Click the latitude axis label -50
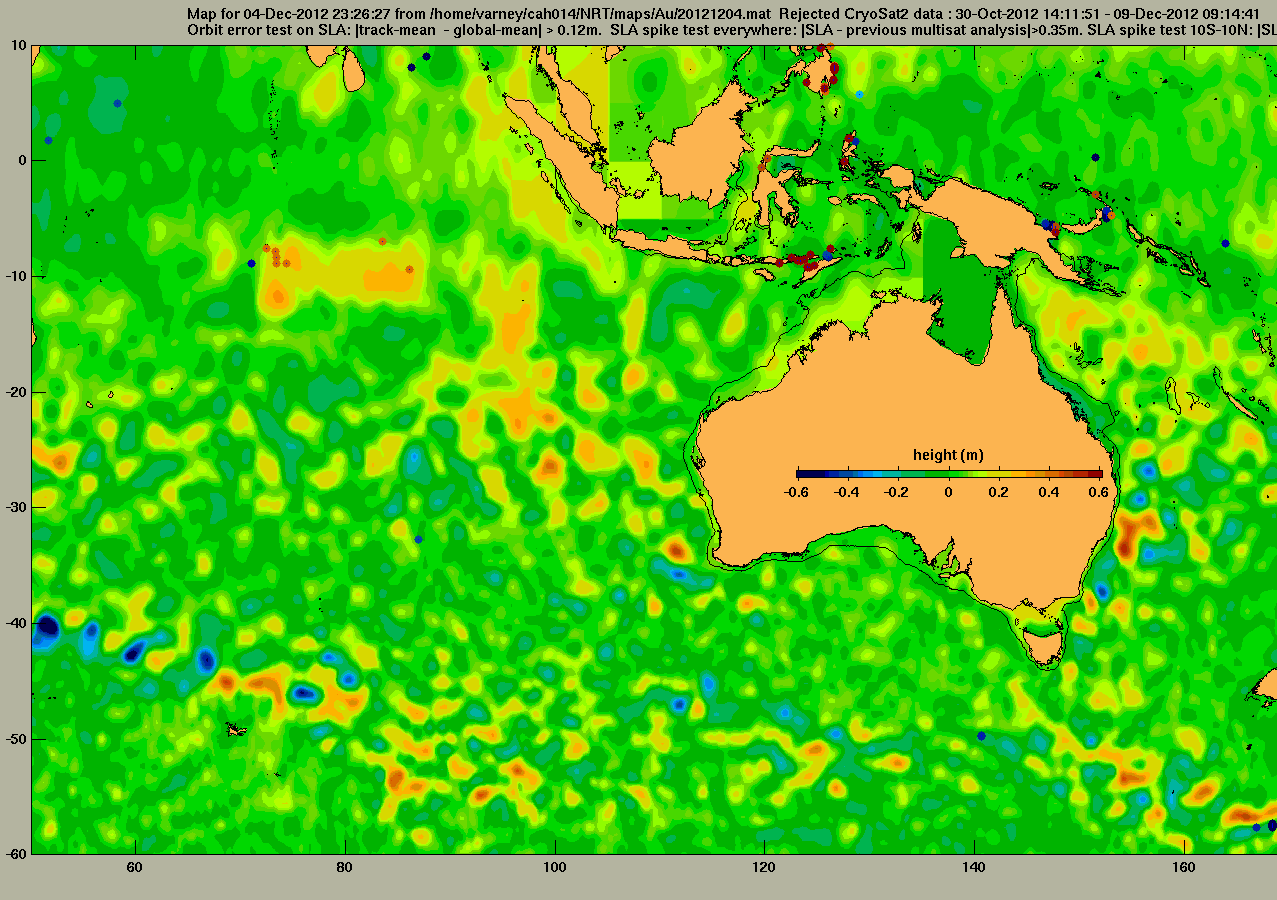 17,739
